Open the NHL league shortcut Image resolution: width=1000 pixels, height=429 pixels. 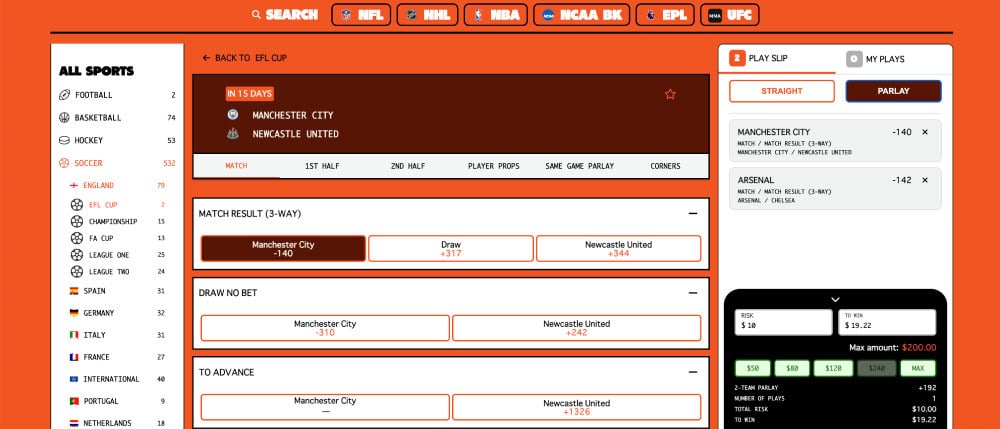click(427, 15)
